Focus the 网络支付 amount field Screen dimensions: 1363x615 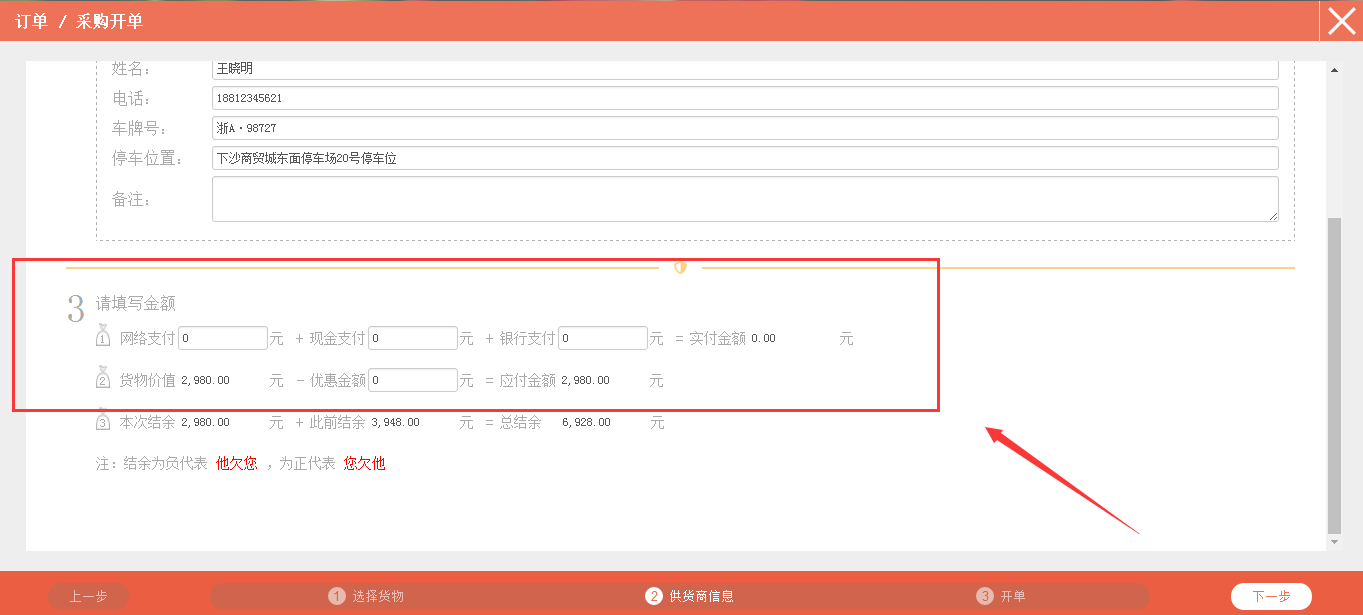[x=223, y=338]
